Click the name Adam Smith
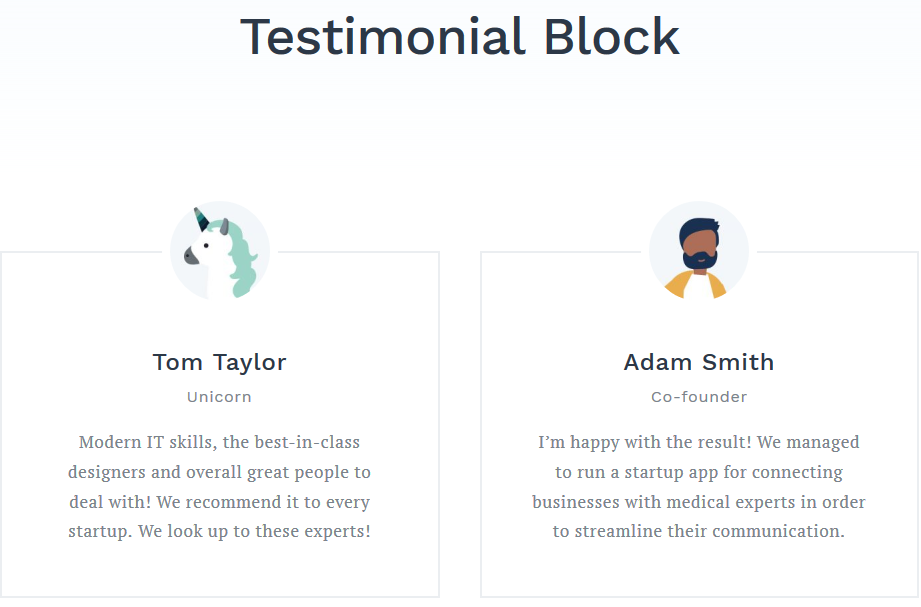The height and width of the screenshot is (607, 921). pos(698,362)
